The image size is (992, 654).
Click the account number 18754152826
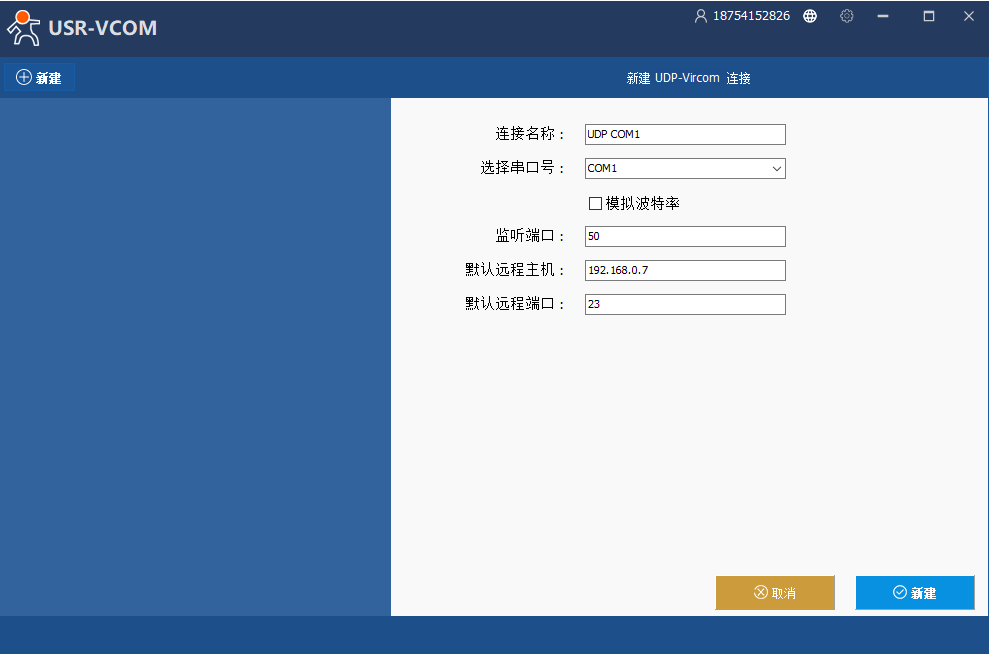coord(751,16)
